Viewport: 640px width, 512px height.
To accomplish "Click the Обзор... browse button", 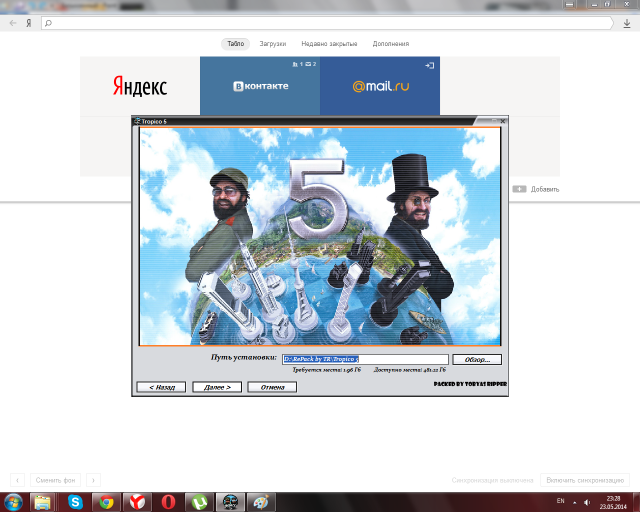I will click(476, 359).
